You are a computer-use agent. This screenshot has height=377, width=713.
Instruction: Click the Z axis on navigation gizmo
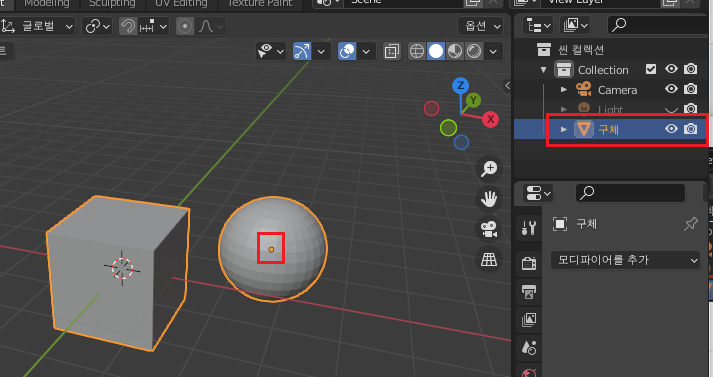tap(461, 85)
